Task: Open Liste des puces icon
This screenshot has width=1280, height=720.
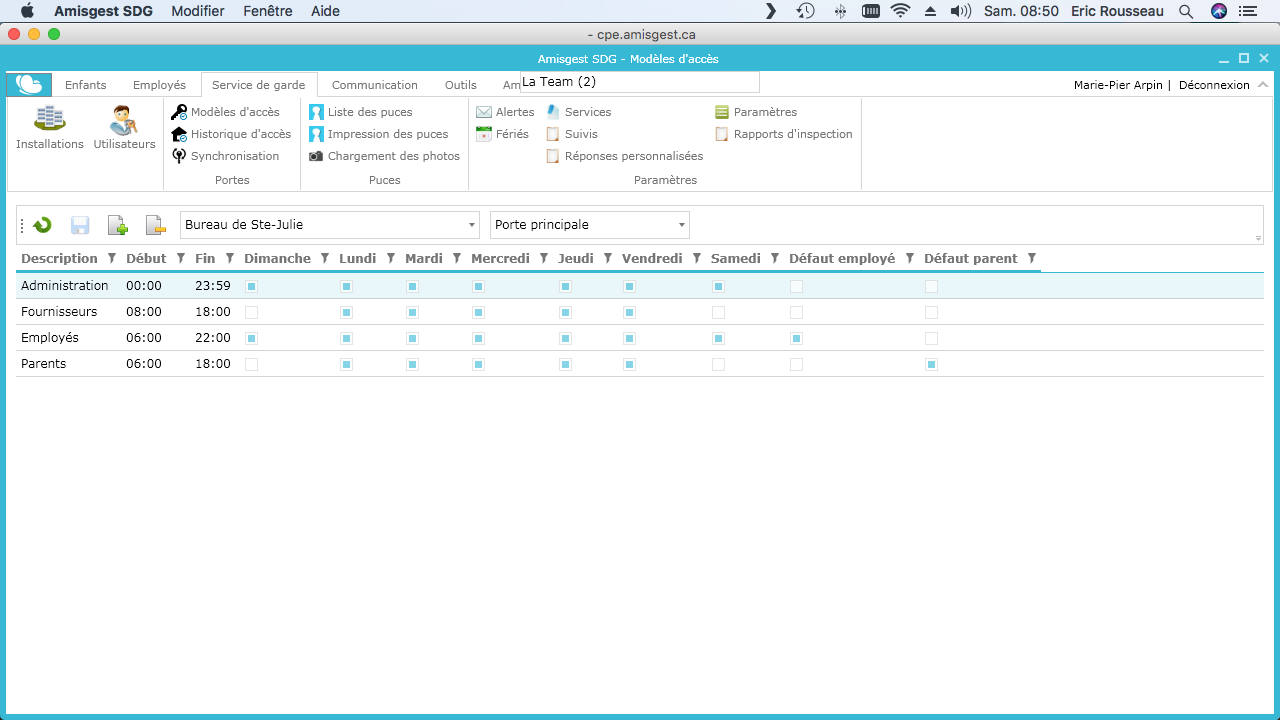Action: click(316, 112)
